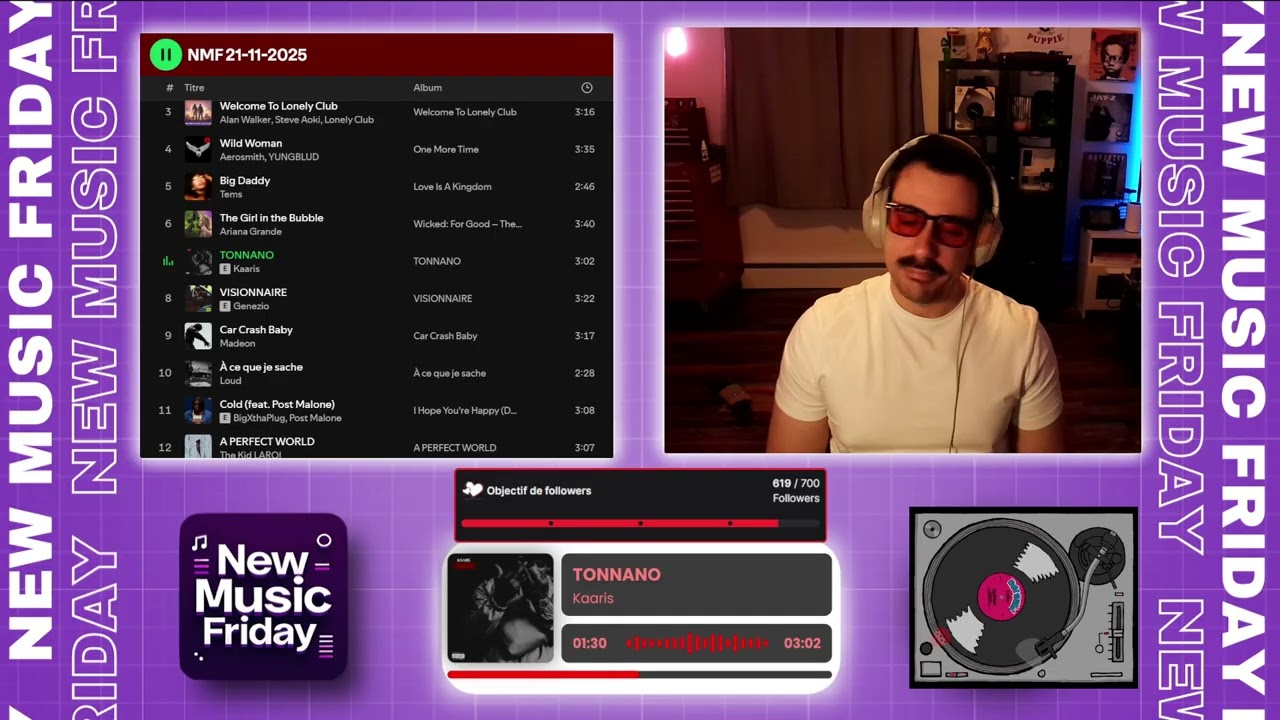
Task: Click the heart icon in the followers goal
Action: [473, 490]
